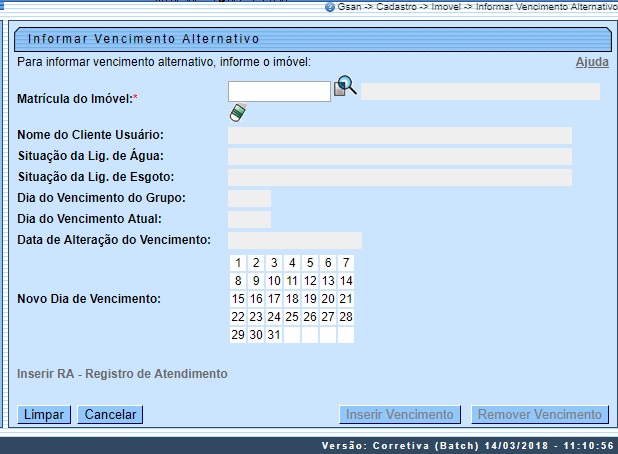The height and width of the screenshot is (454, 618).
Task: Focus the Matrícula do Imóvel input field
Action: [279, 91]
